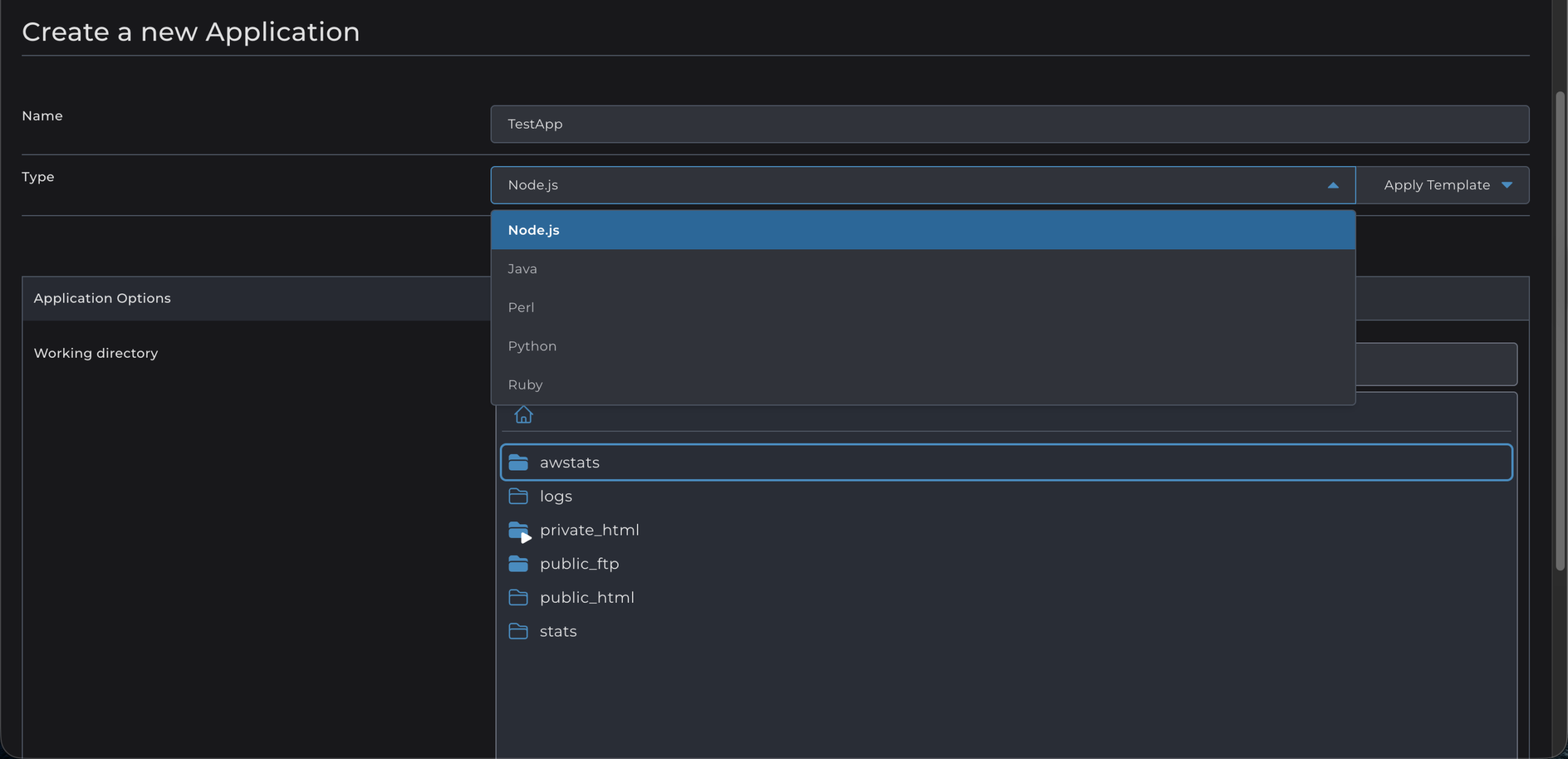The image size is (1568, 759).
Task: Click the vertical page scrollbar
Action: pos(1560,331)
